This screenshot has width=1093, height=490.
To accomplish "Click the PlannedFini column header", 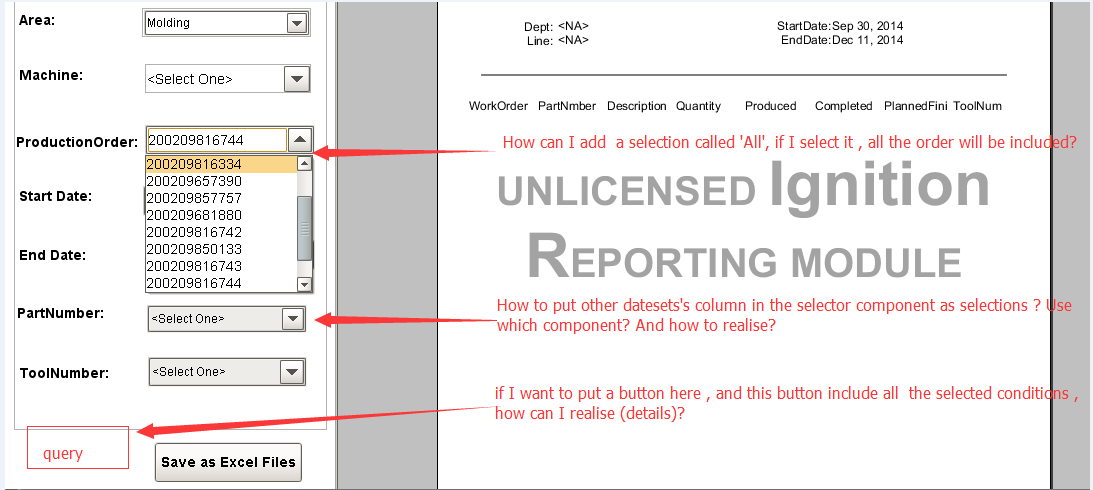I will [916, 106].
